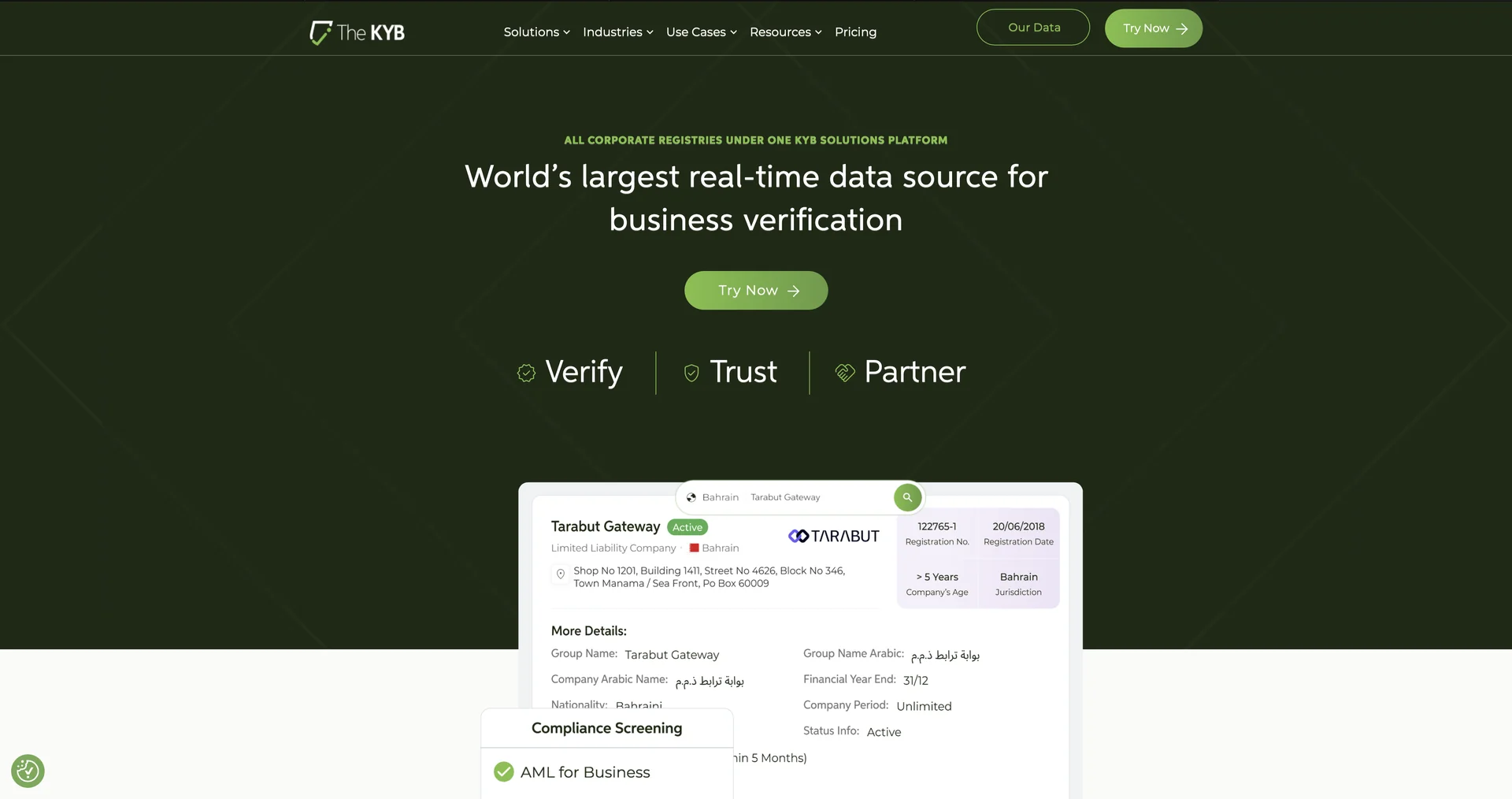1512x799 pixels.
Task: Click the Financial Year End value 31/12
Action: pyautogui.click(x=916, y=680)
